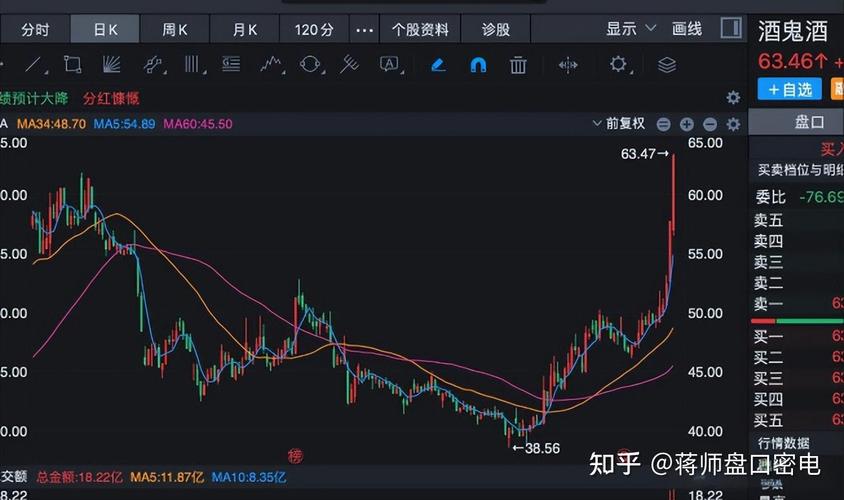Select the text annotation tool

389,65
